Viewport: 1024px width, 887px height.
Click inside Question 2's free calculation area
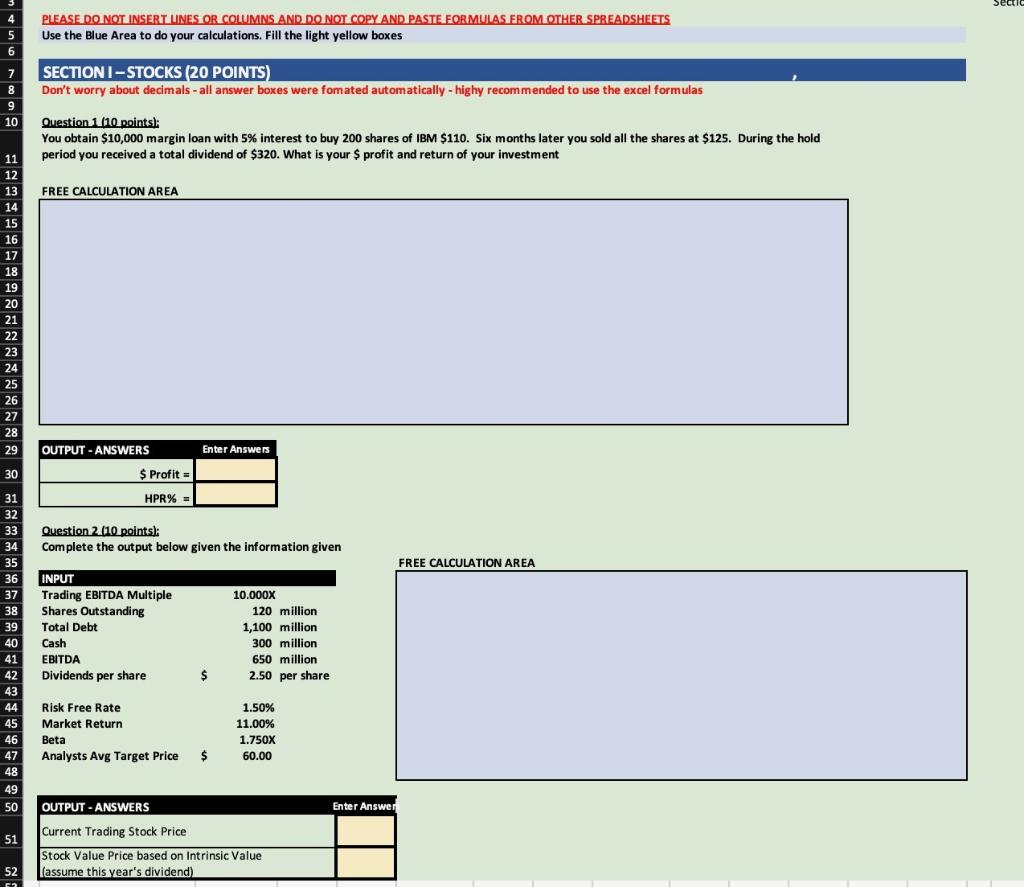coord(680,675)
